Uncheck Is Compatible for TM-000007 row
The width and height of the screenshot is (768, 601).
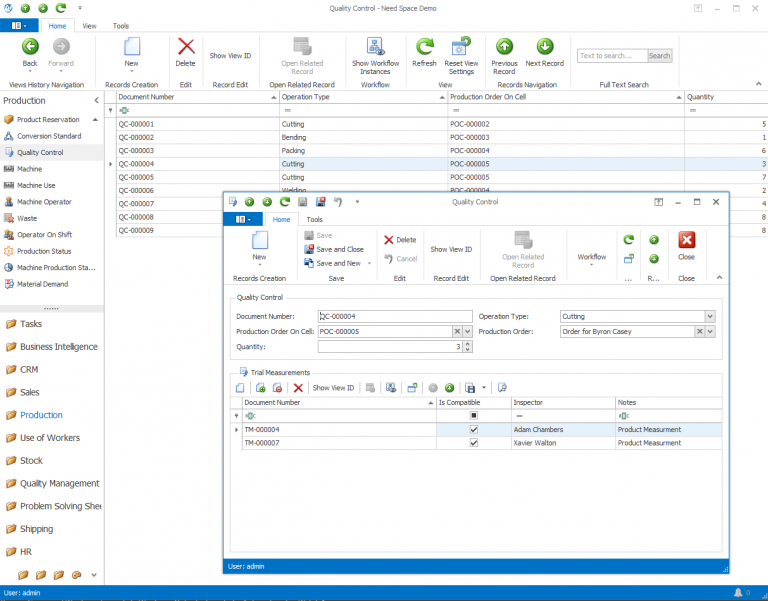pyautogui.click(x=473, y=442)
